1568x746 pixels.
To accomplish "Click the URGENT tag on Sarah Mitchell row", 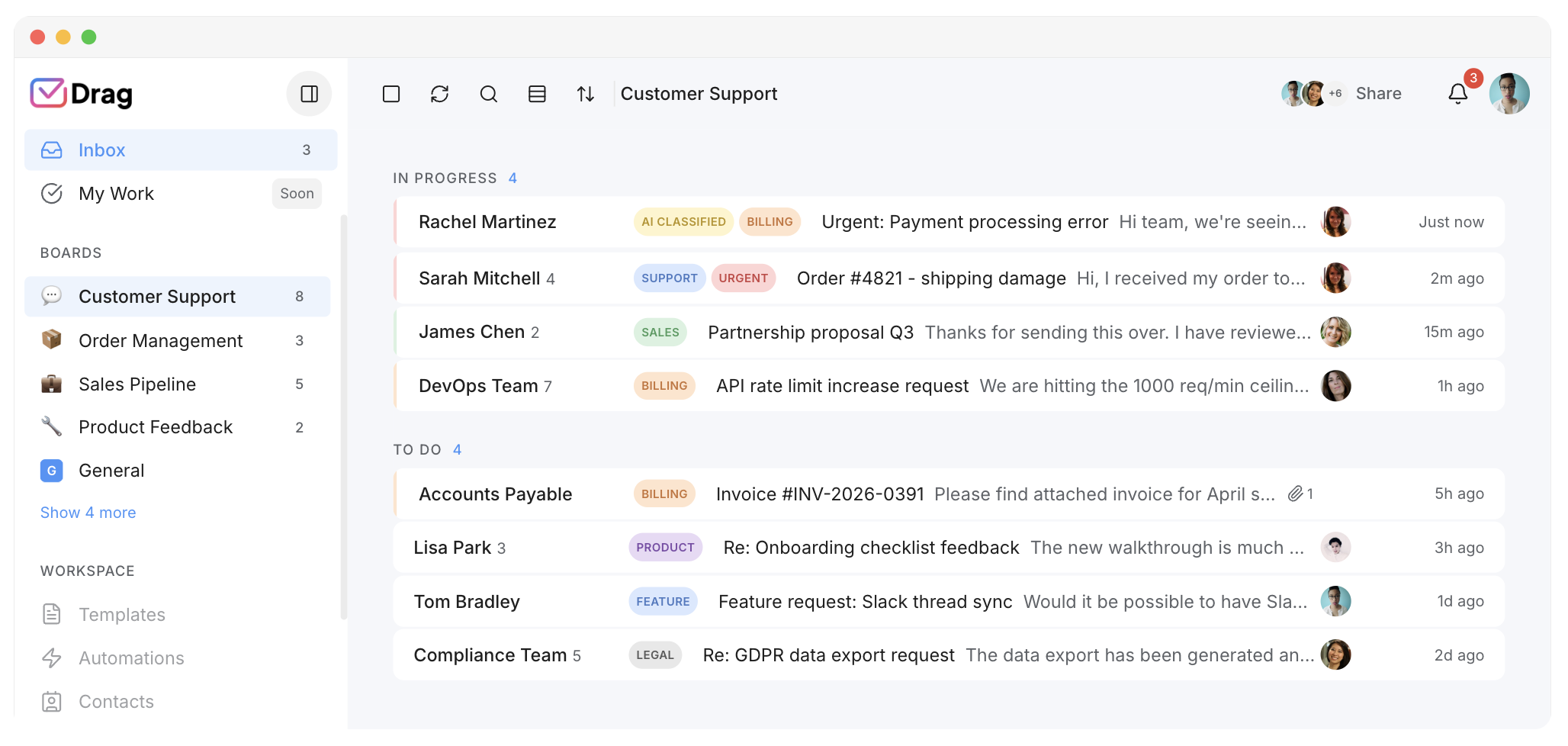I will (744, 278).
